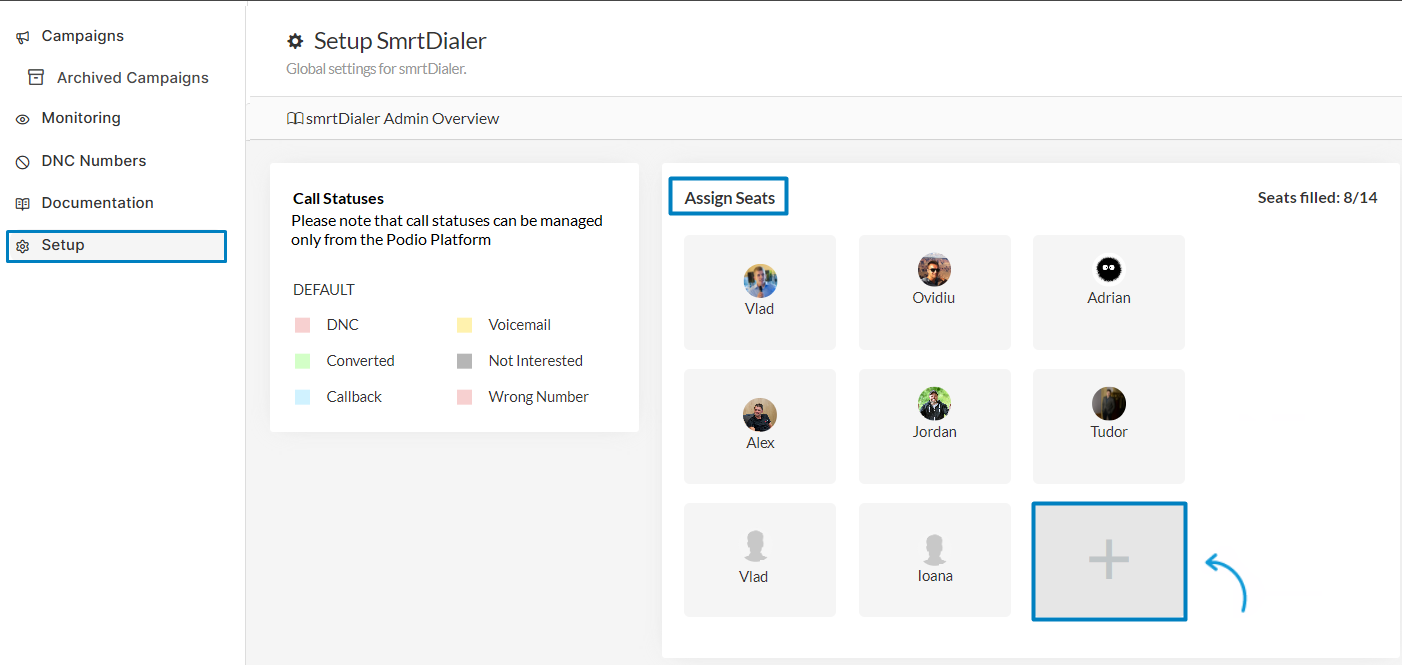Click the Archived Campaigns box icon

click(x=36, y=77)
